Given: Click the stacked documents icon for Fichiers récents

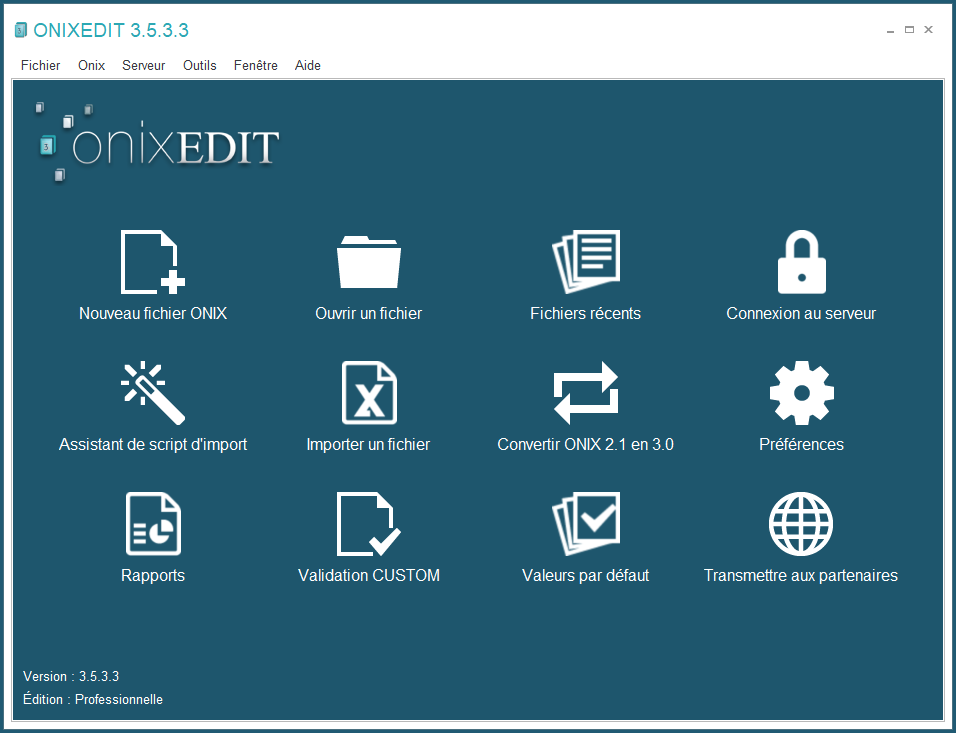Looking at the screenshot, I should pos(586,262).
